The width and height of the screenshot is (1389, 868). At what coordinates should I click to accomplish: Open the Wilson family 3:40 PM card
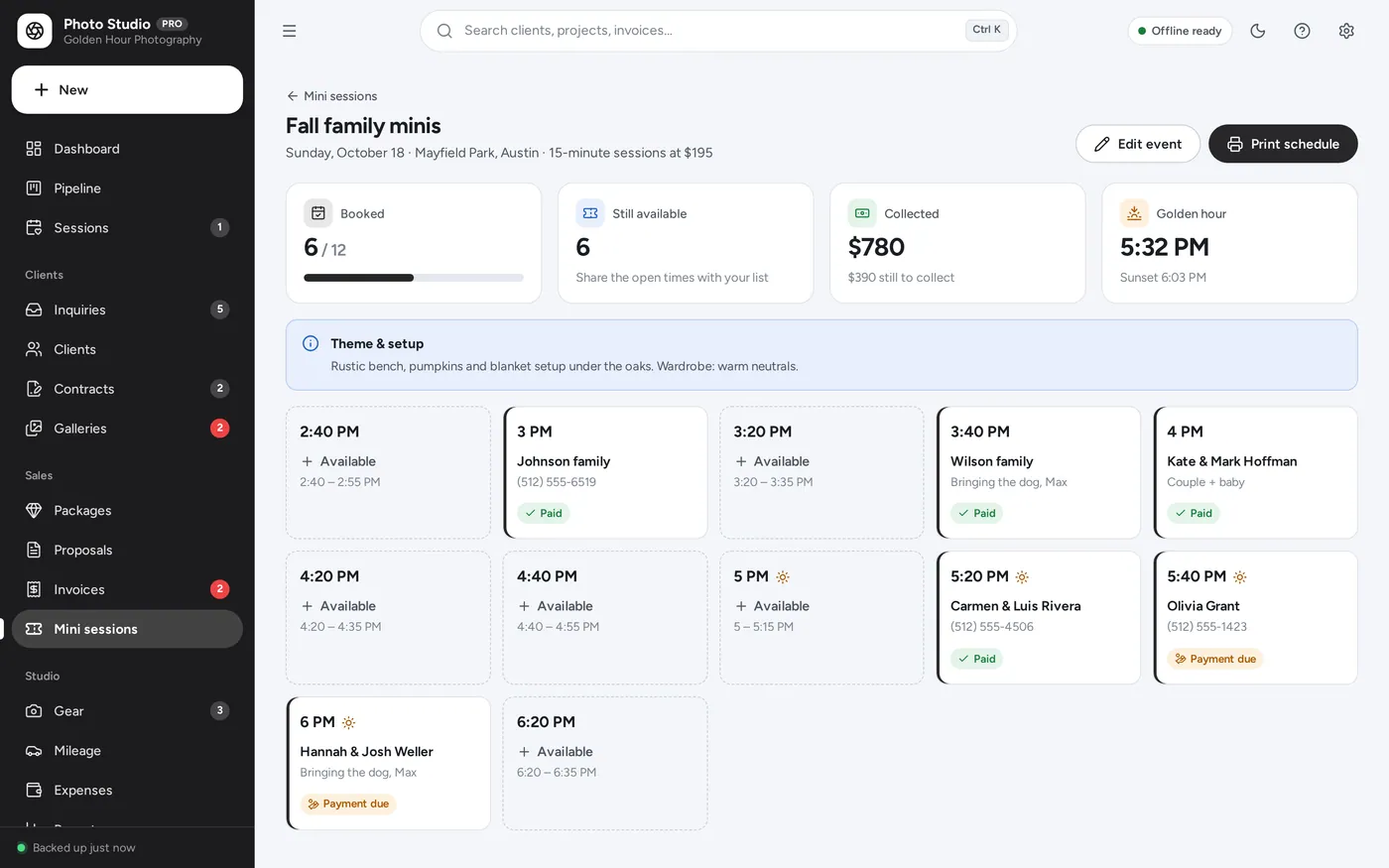[1039, 472]
